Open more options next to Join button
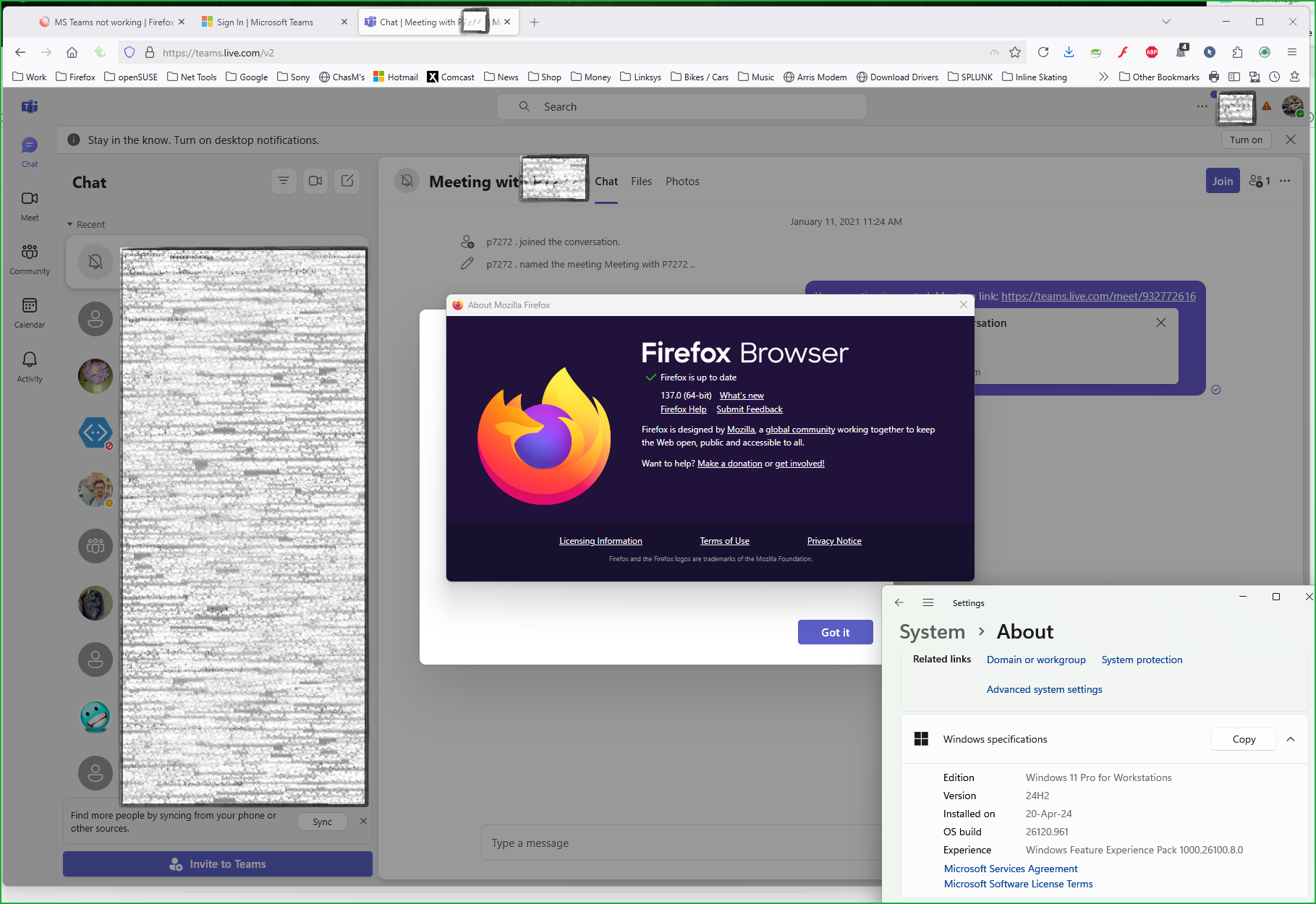This screenshot has width=1316, height=904. coord(1285,181)
